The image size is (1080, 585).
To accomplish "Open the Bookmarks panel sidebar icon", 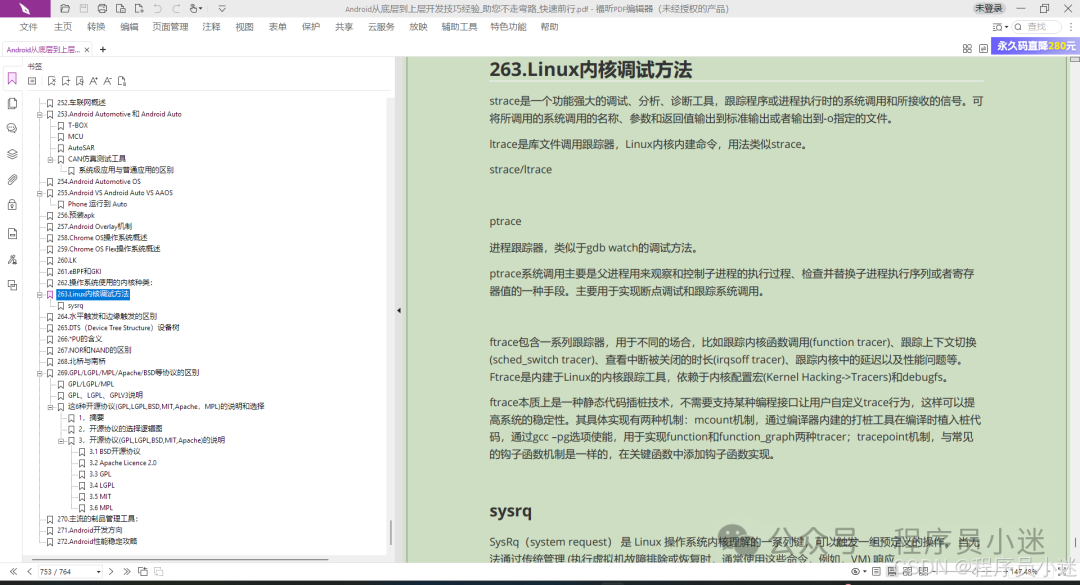I will coord(12,79).
